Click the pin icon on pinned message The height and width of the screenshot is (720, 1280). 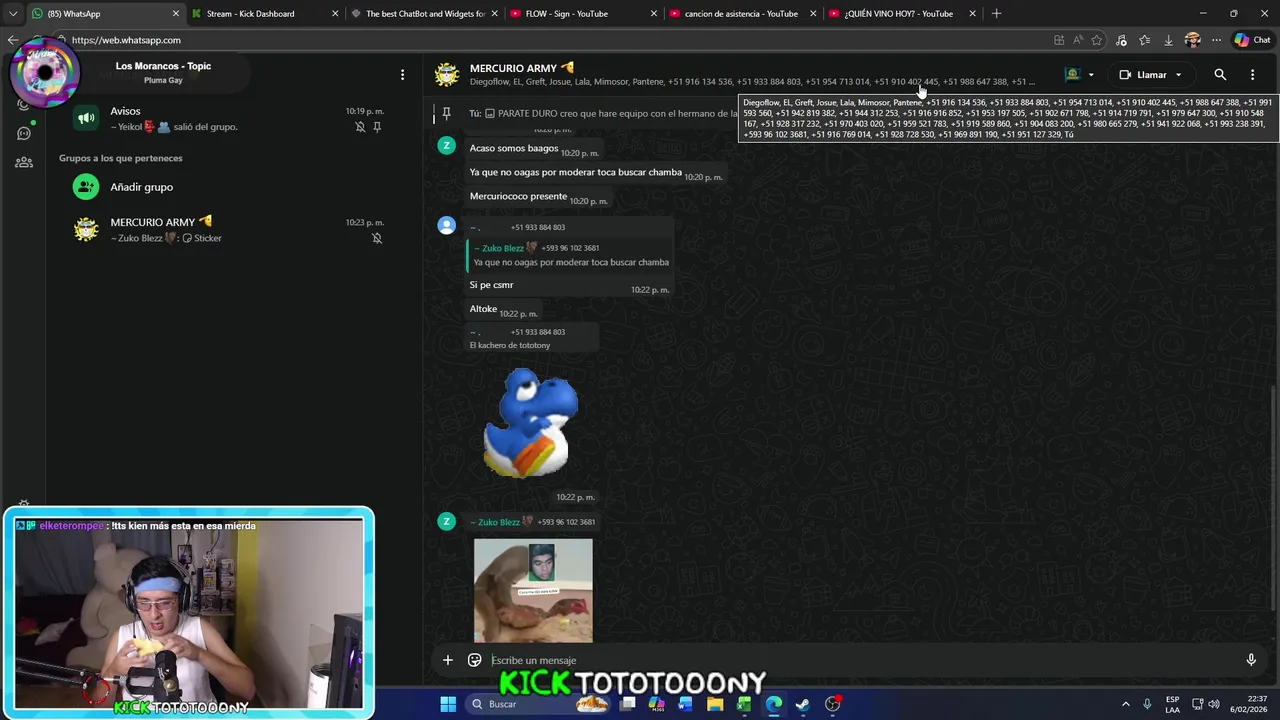447,113
